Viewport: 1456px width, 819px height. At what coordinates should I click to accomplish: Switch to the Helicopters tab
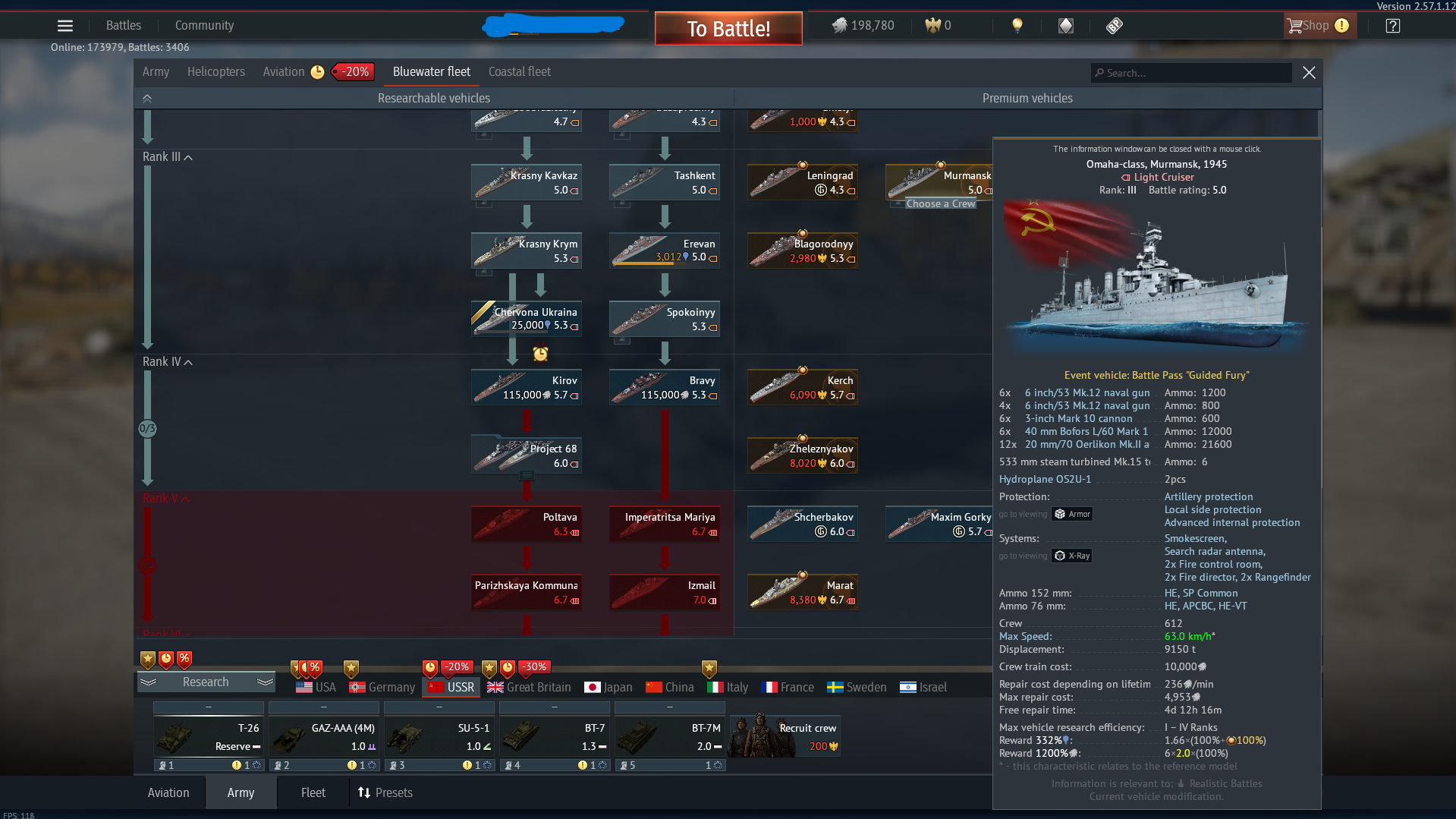tap(216, 72)
